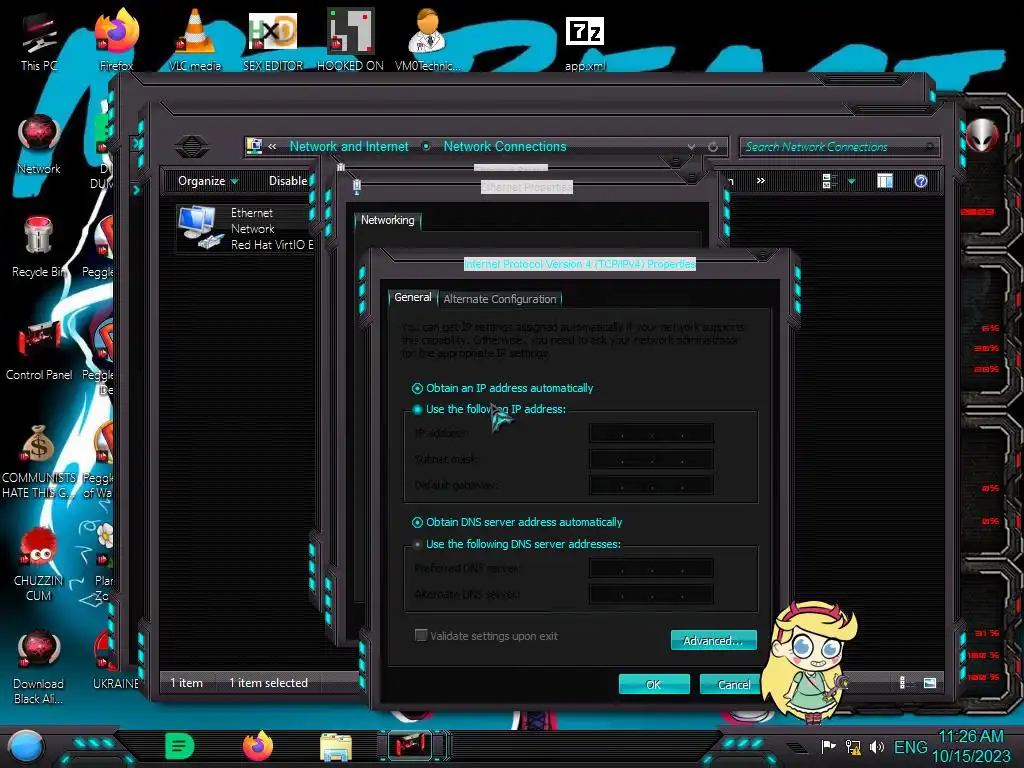The image size is (1024, 768).
Task: Open VLC media desktop shortcut
Action: point(195,40)
